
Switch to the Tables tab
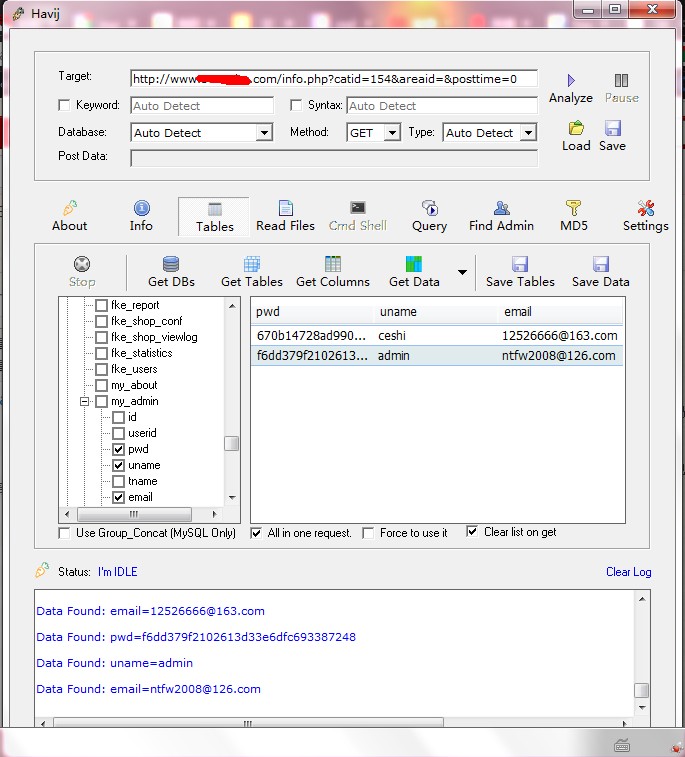point(214,217)
